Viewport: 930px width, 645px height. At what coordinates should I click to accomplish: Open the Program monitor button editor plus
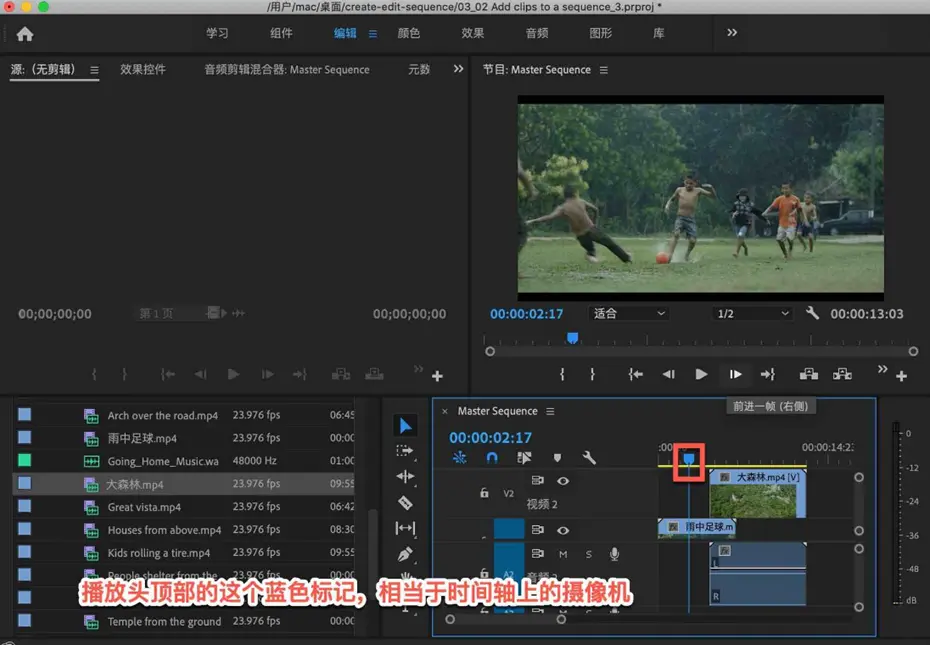tap(902, 376)
